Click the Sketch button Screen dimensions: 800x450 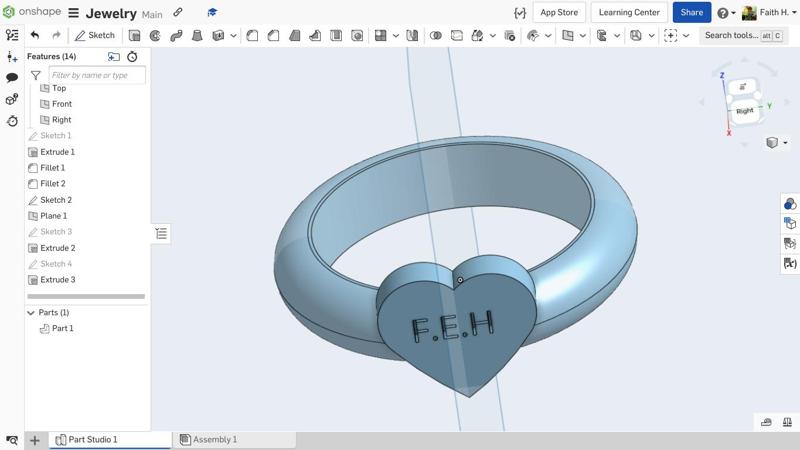click(95, 35)
